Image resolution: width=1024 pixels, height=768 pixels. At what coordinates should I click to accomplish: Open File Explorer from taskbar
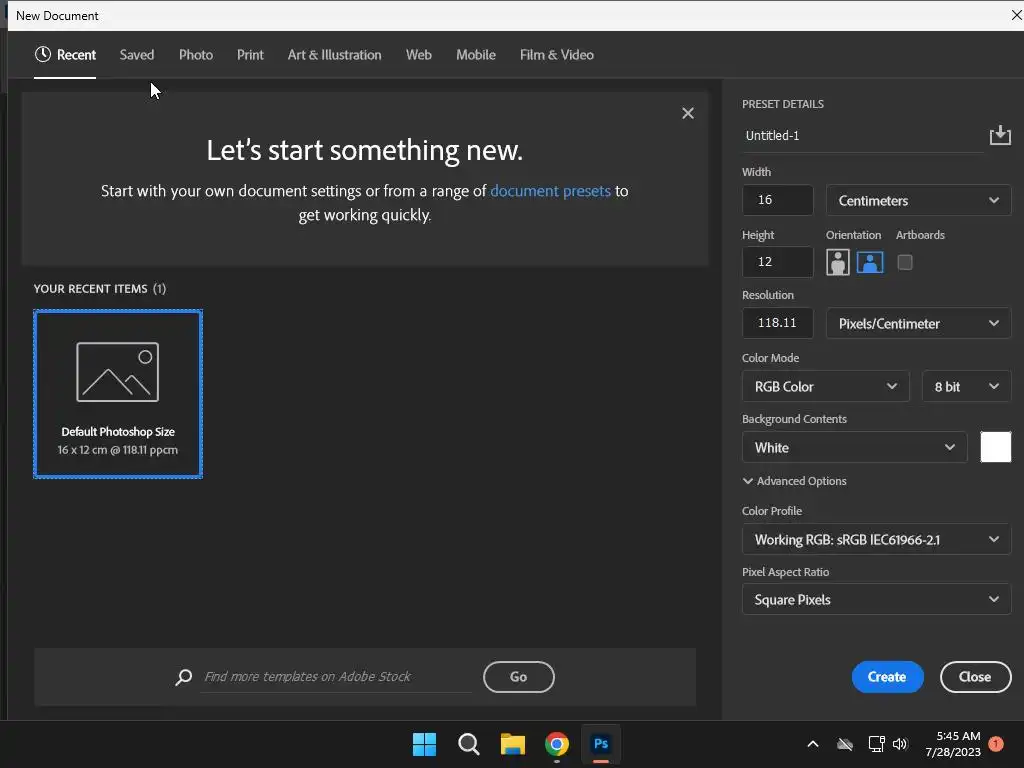click(513, 744)
